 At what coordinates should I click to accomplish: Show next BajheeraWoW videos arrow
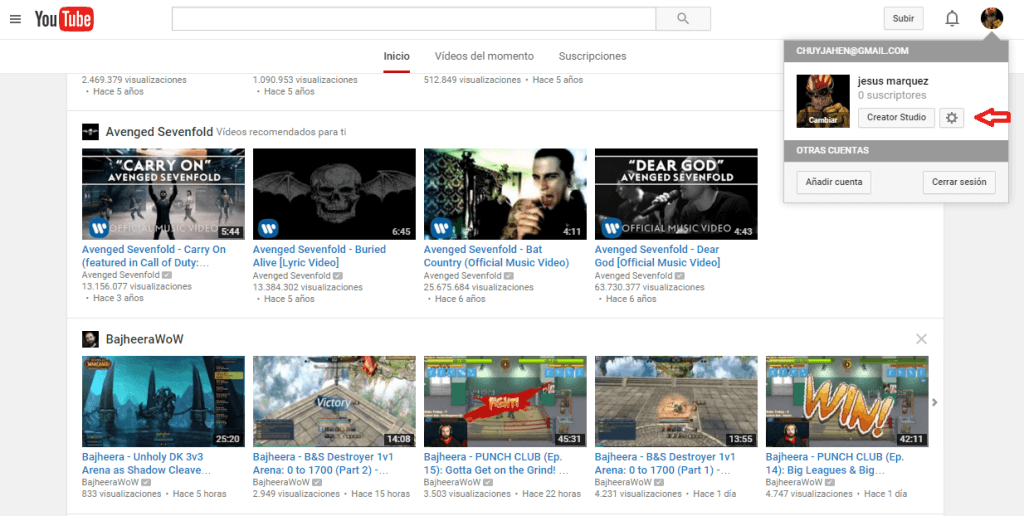(935, 402)
